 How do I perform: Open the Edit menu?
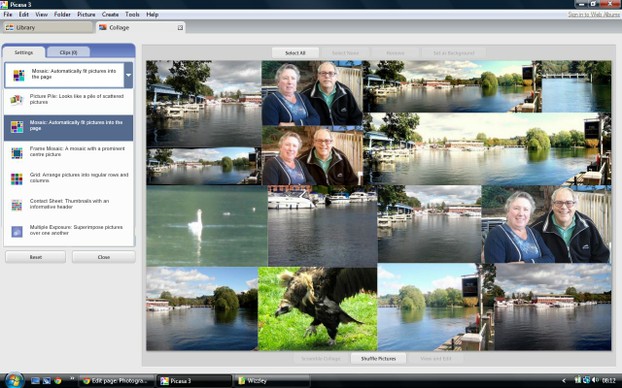click(24, 14)
